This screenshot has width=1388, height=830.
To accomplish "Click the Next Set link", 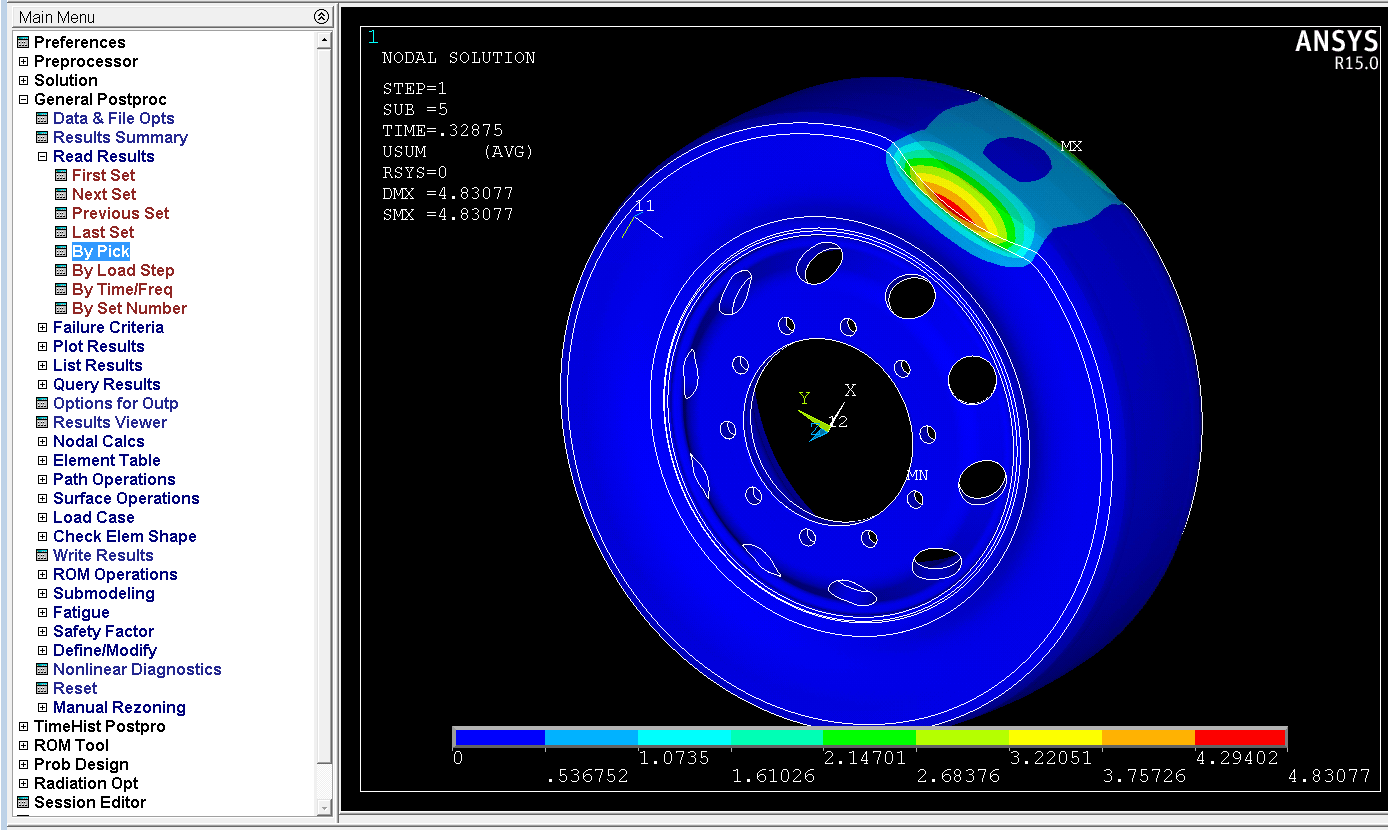I will coord(103,194).
